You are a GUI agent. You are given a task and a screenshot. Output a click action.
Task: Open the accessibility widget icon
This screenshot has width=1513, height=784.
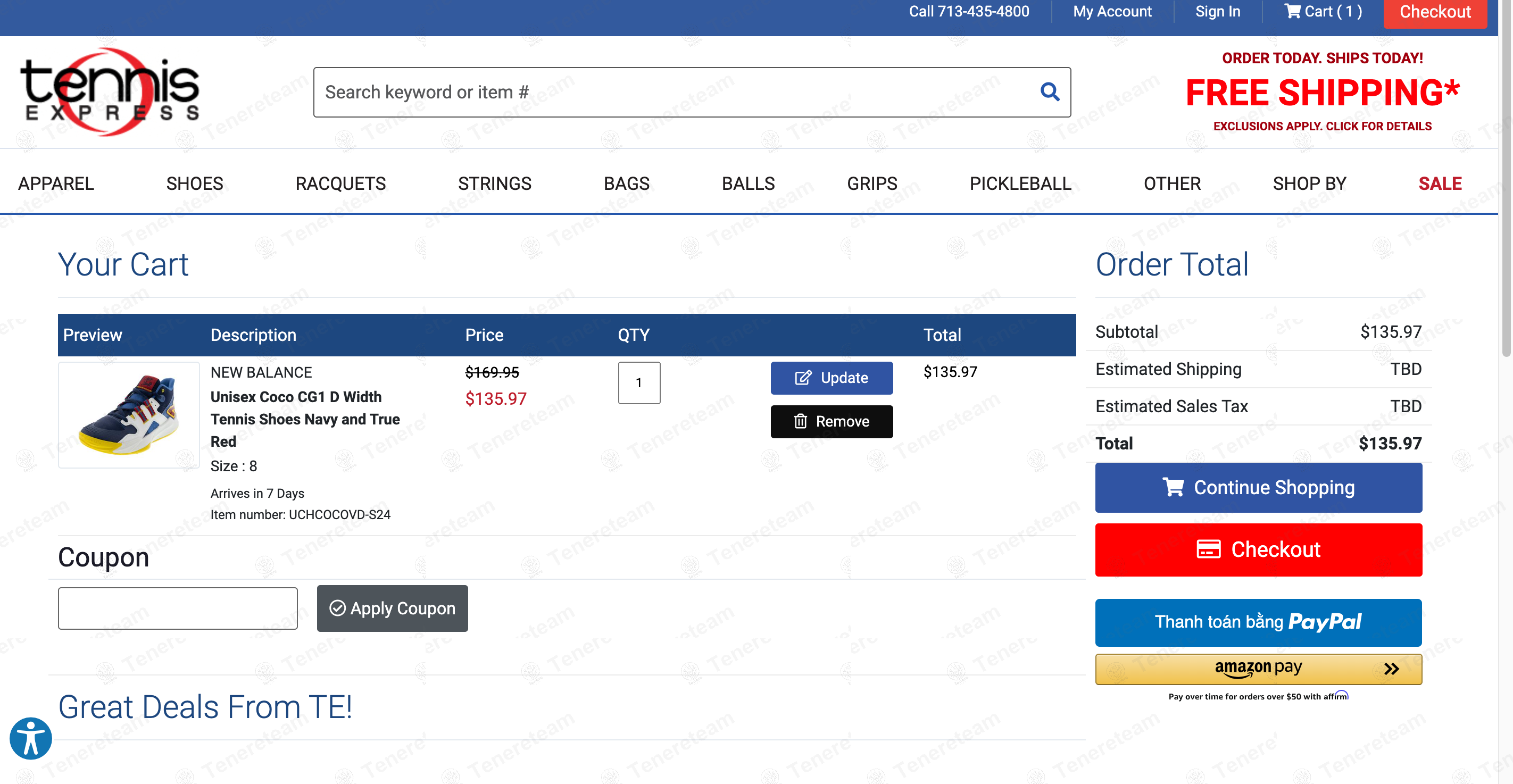(30, 738)
